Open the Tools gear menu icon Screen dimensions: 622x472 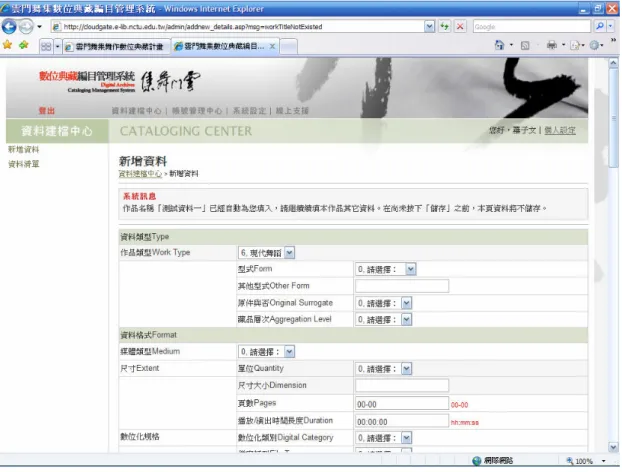[x=594, y=46]
